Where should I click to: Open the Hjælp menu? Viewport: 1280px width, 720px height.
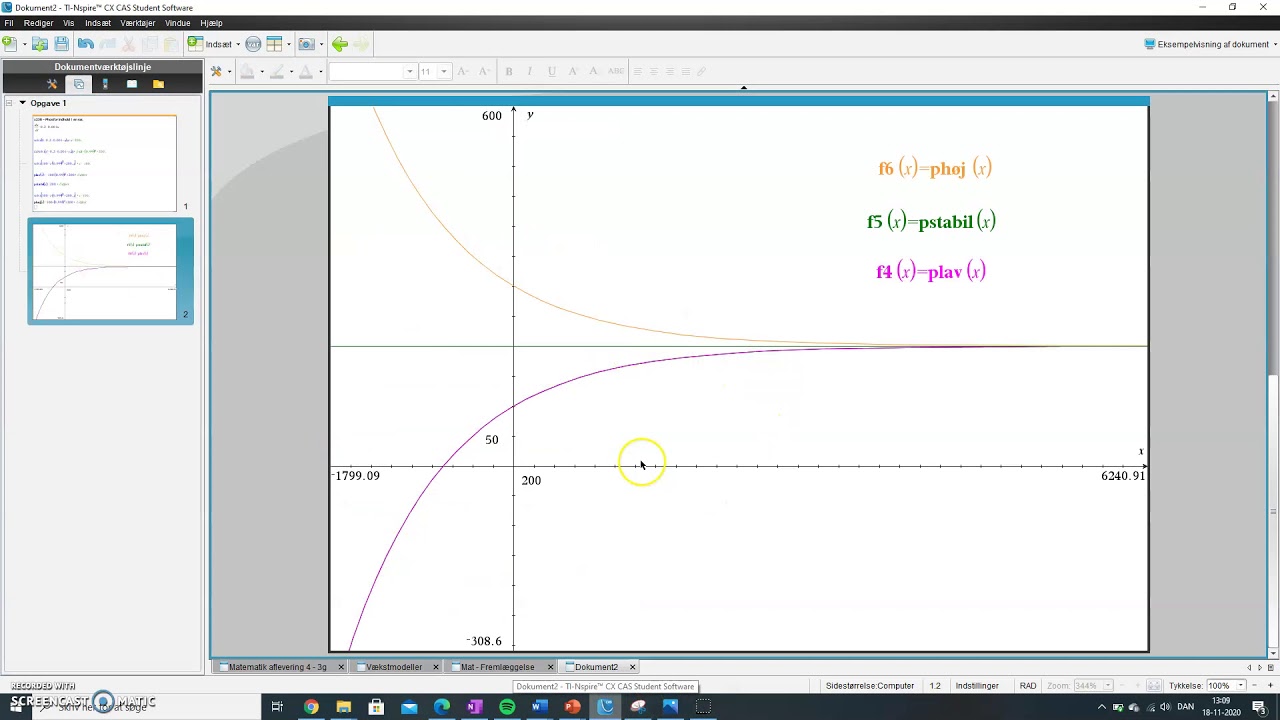[212, 23]
